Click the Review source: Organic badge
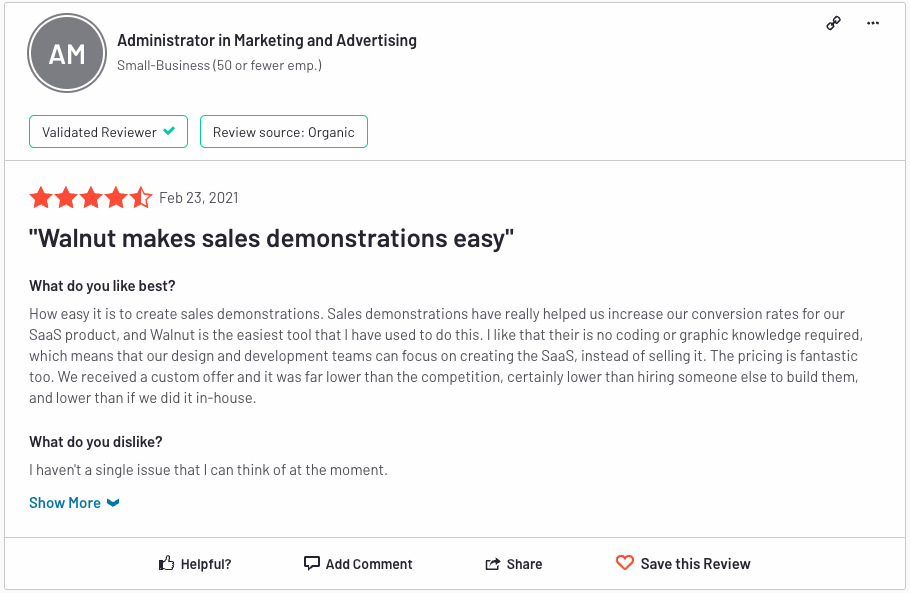Screen dimensions: 910x593 pyautogui.click(x=283, y=132)
